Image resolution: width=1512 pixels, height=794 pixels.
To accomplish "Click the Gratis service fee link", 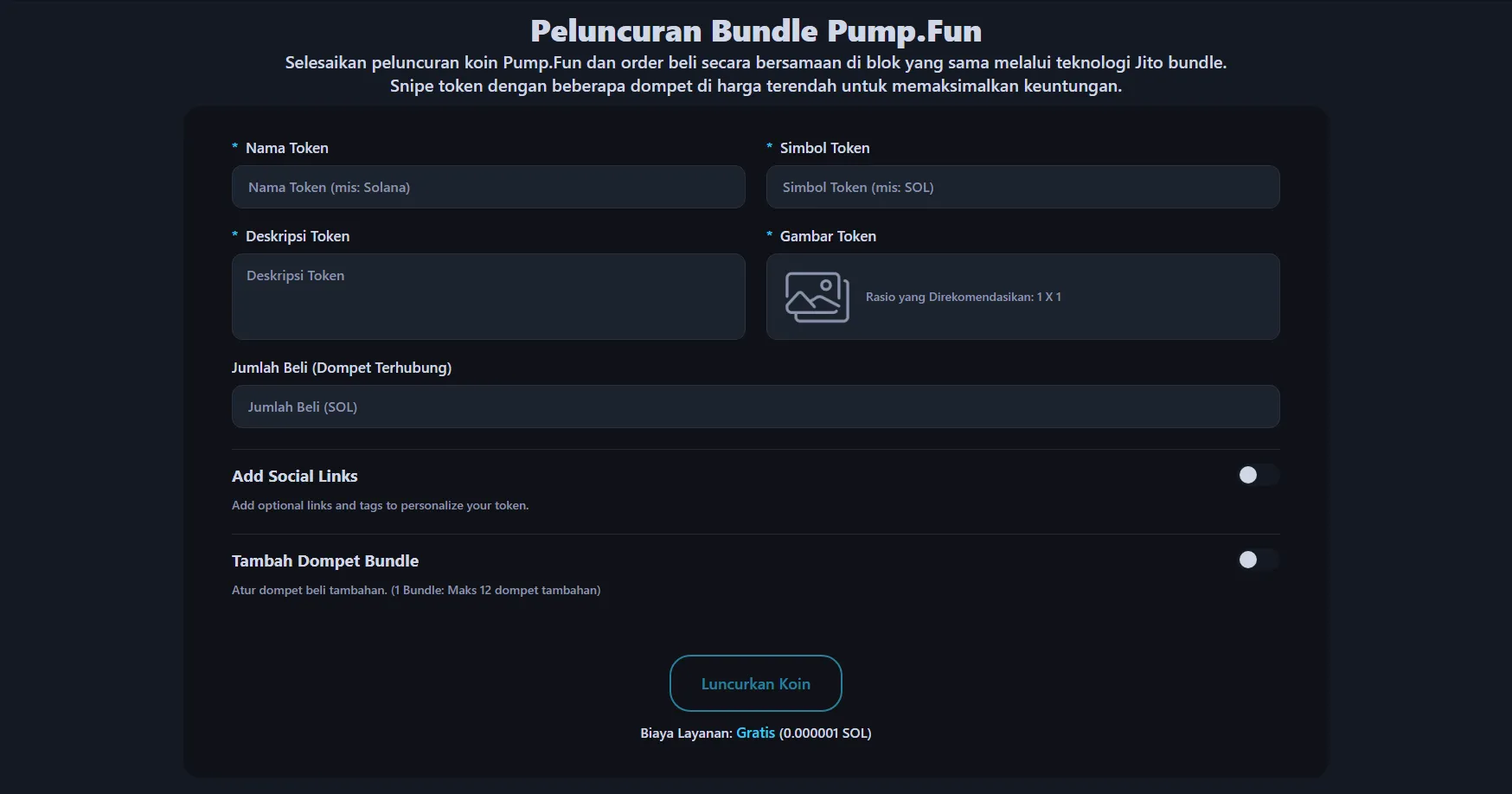I will (x=755, y=733).
